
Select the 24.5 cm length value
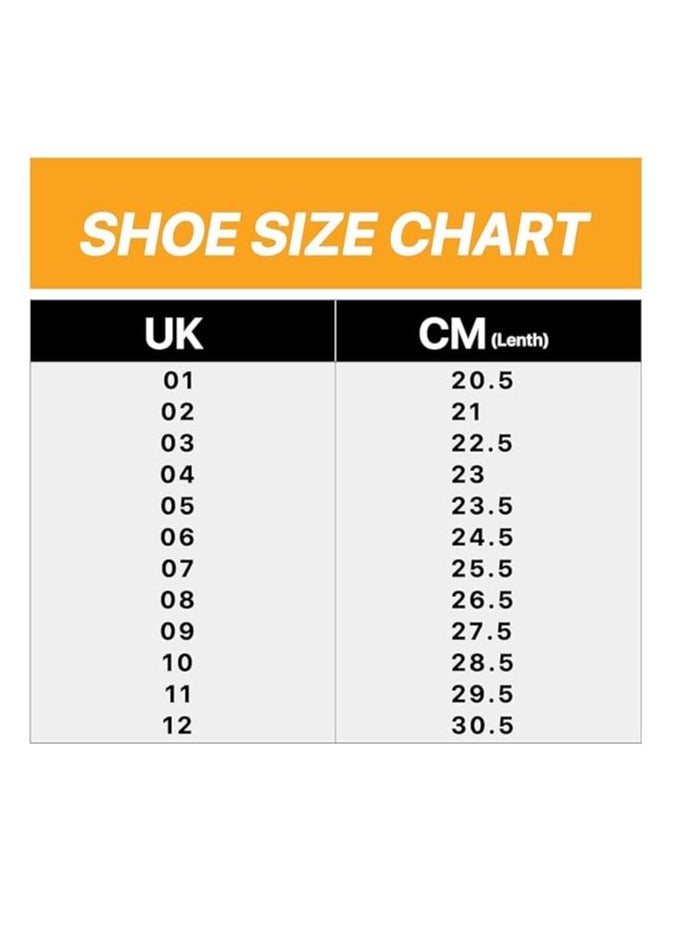tap(482, 538)
